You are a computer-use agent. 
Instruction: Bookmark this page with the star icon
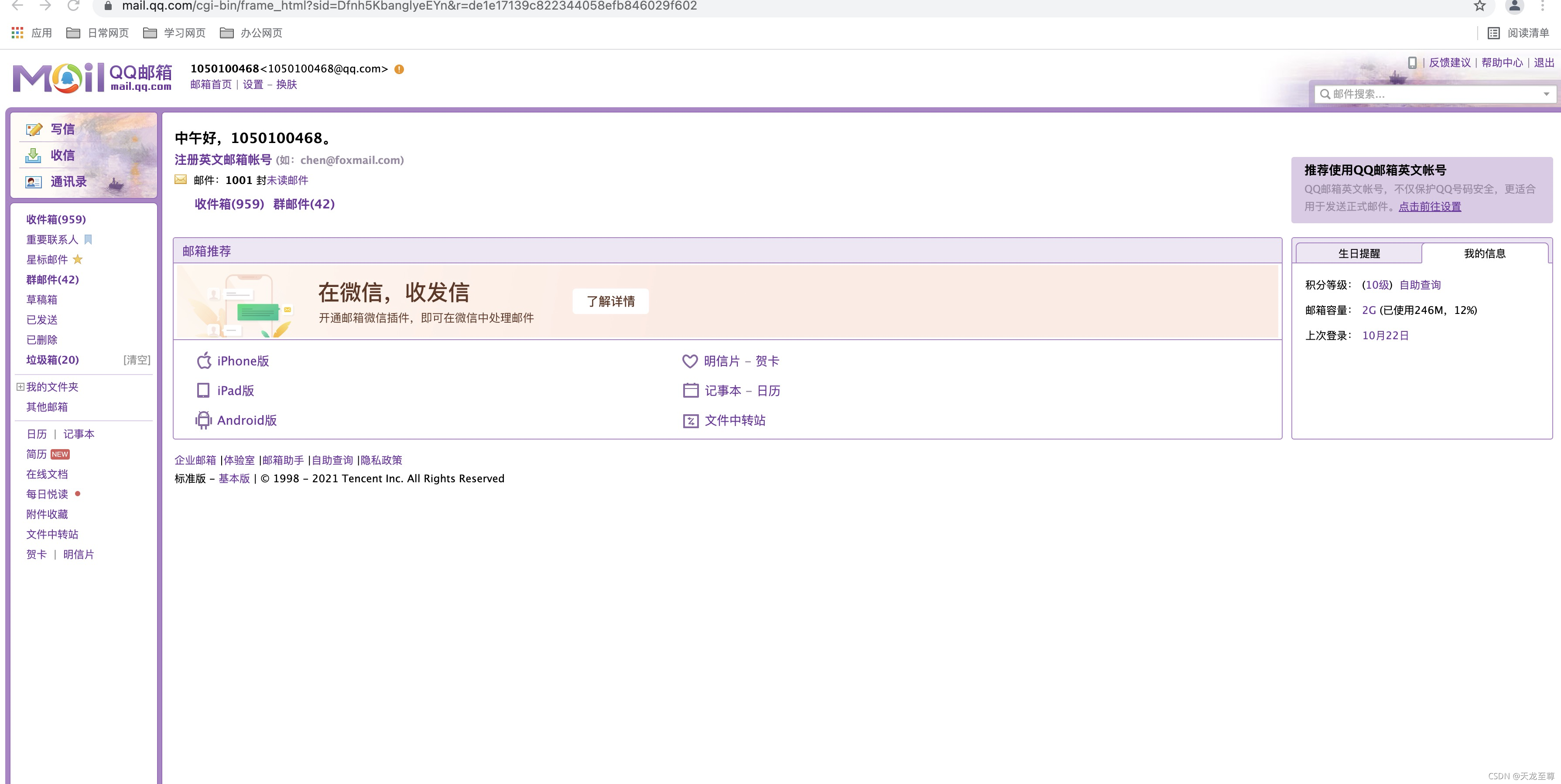1479,6
